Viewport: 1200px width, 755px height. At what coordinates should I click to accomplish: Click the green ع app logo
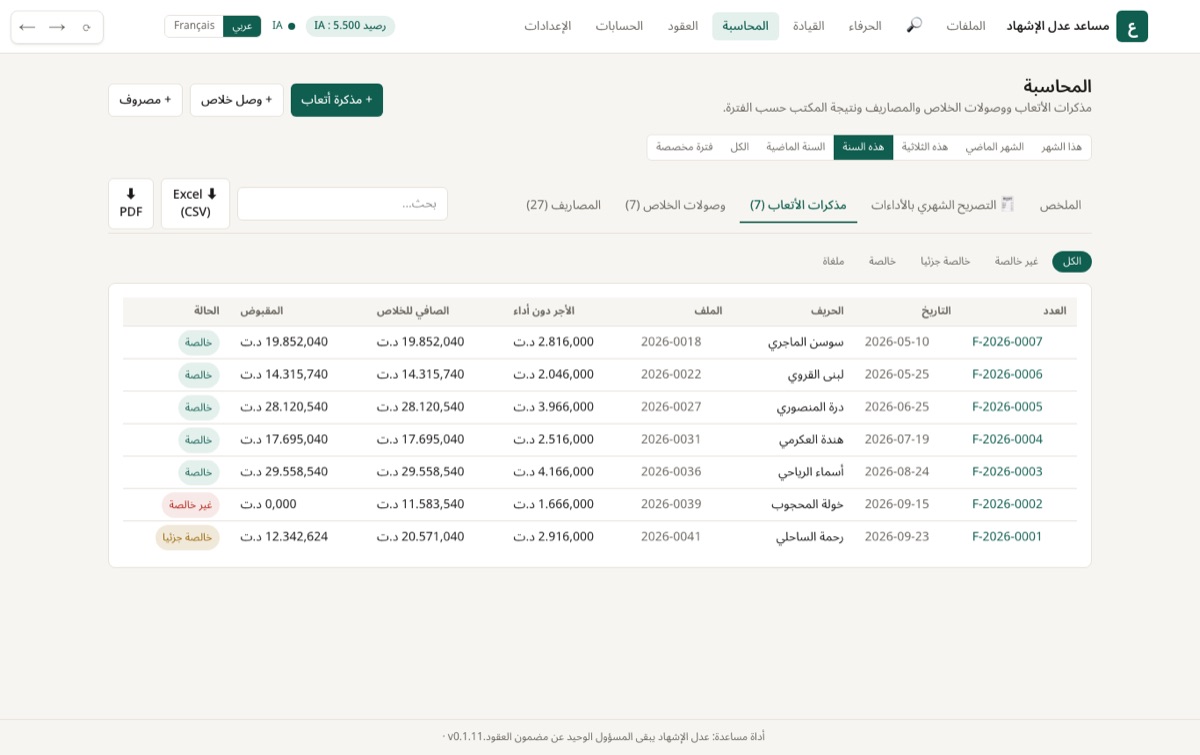1132,26
